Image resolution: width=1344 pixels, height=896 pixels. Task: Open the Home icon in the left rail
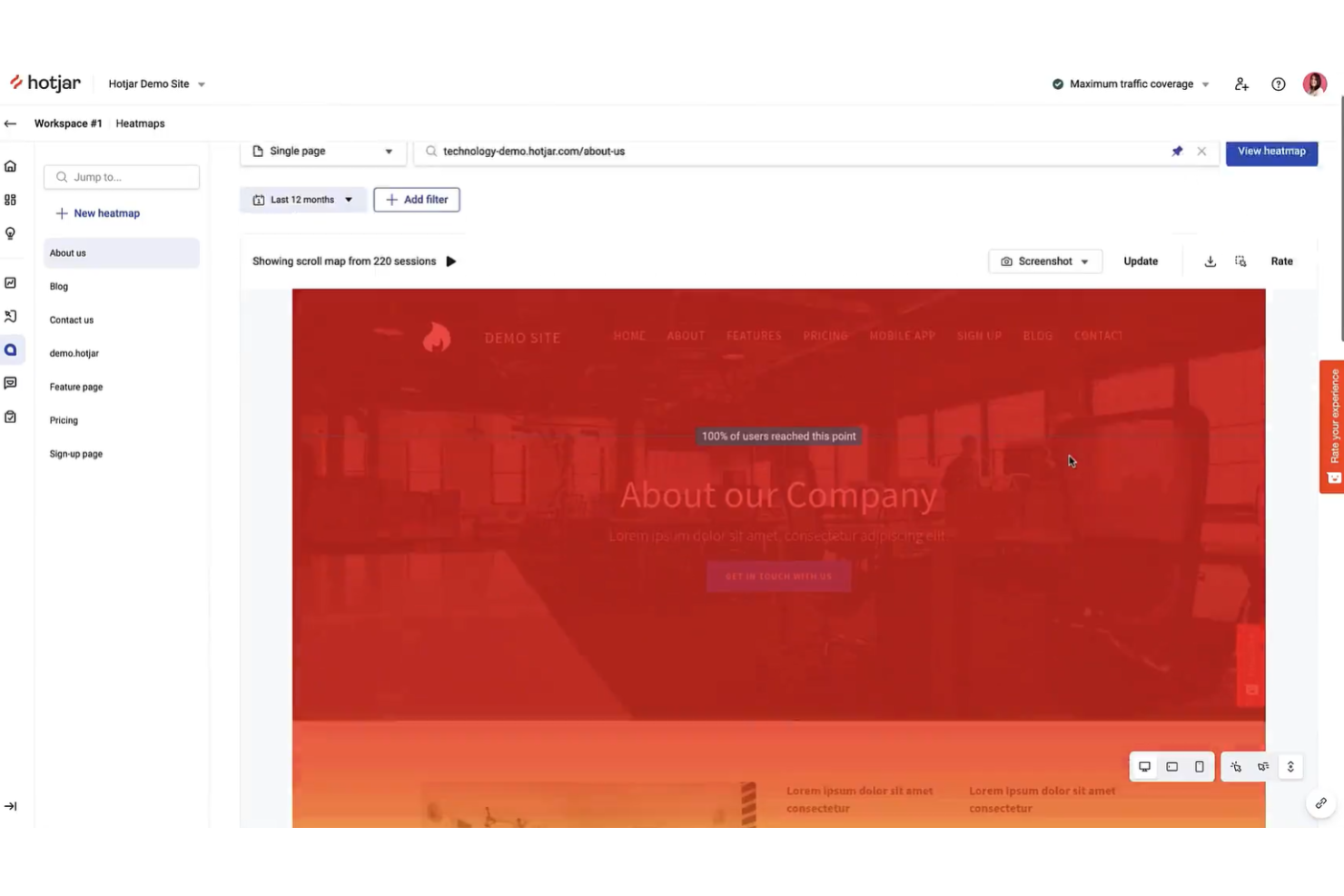10,166
